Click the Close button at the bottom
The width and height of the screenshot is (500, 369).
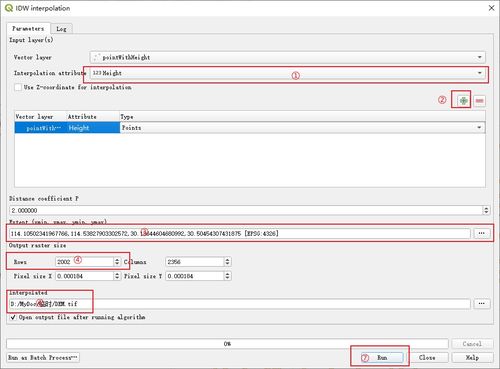pyautogui.click(x=427, y=357)
